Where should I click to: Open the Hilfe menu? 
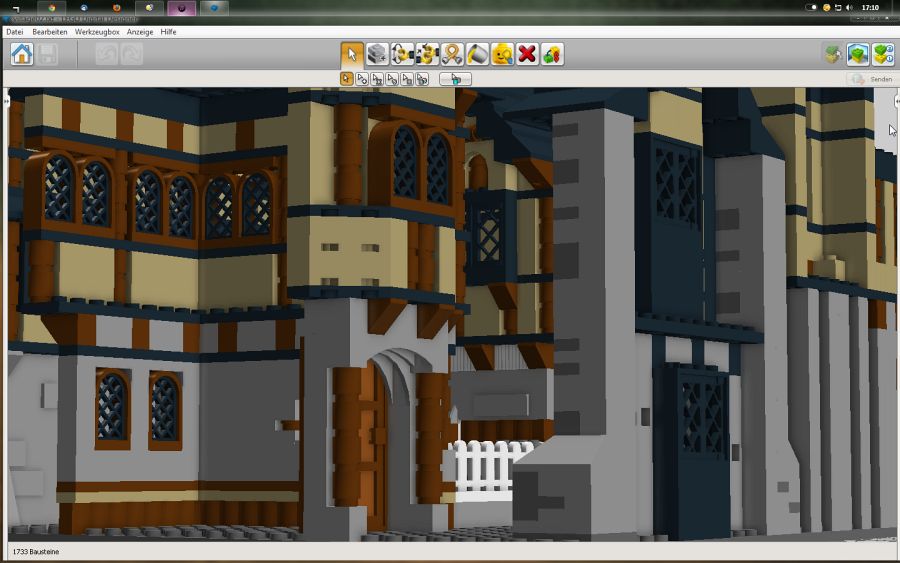(x=169, y=32)
